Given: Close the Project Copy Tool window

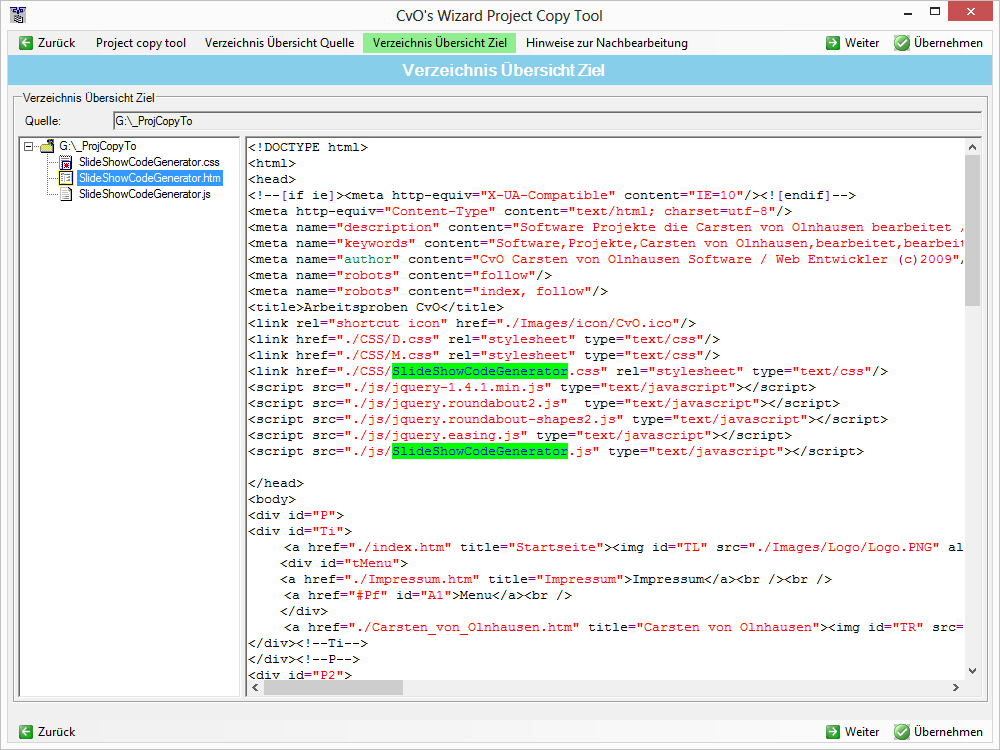Looking at the screenshot, I should 971,11.
